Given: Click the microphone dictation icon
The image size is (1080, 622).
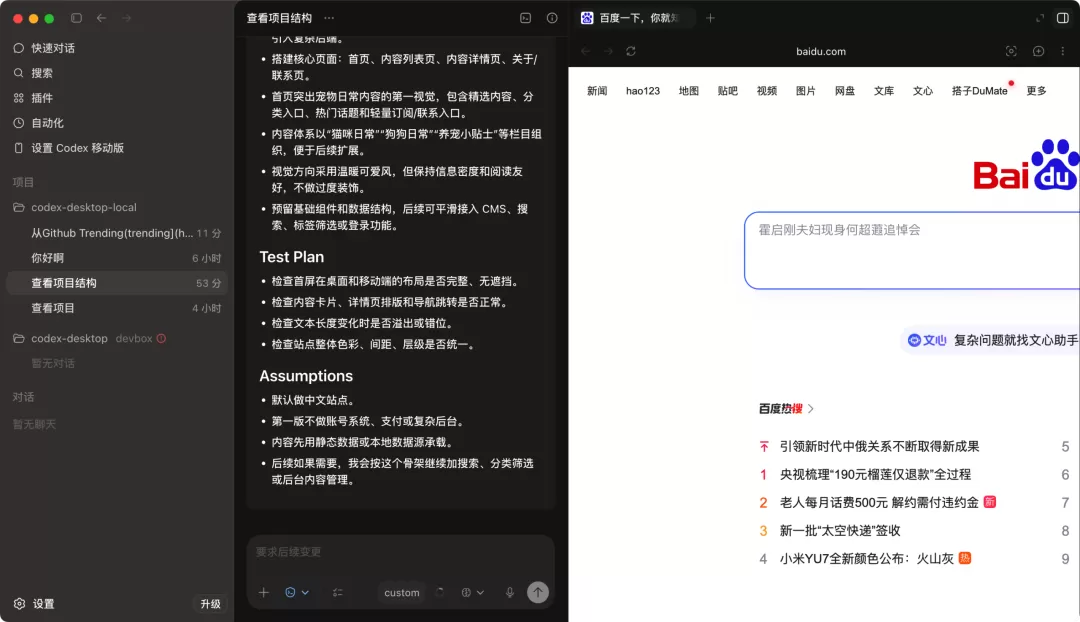Looking at the screenshot, I should click(x=510, y=592).
